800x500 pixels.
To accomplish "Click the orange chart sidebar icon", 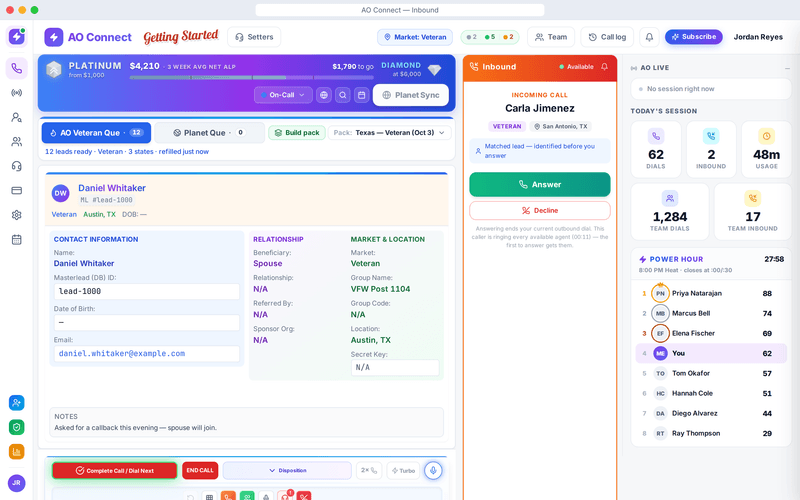I will 16,452.
